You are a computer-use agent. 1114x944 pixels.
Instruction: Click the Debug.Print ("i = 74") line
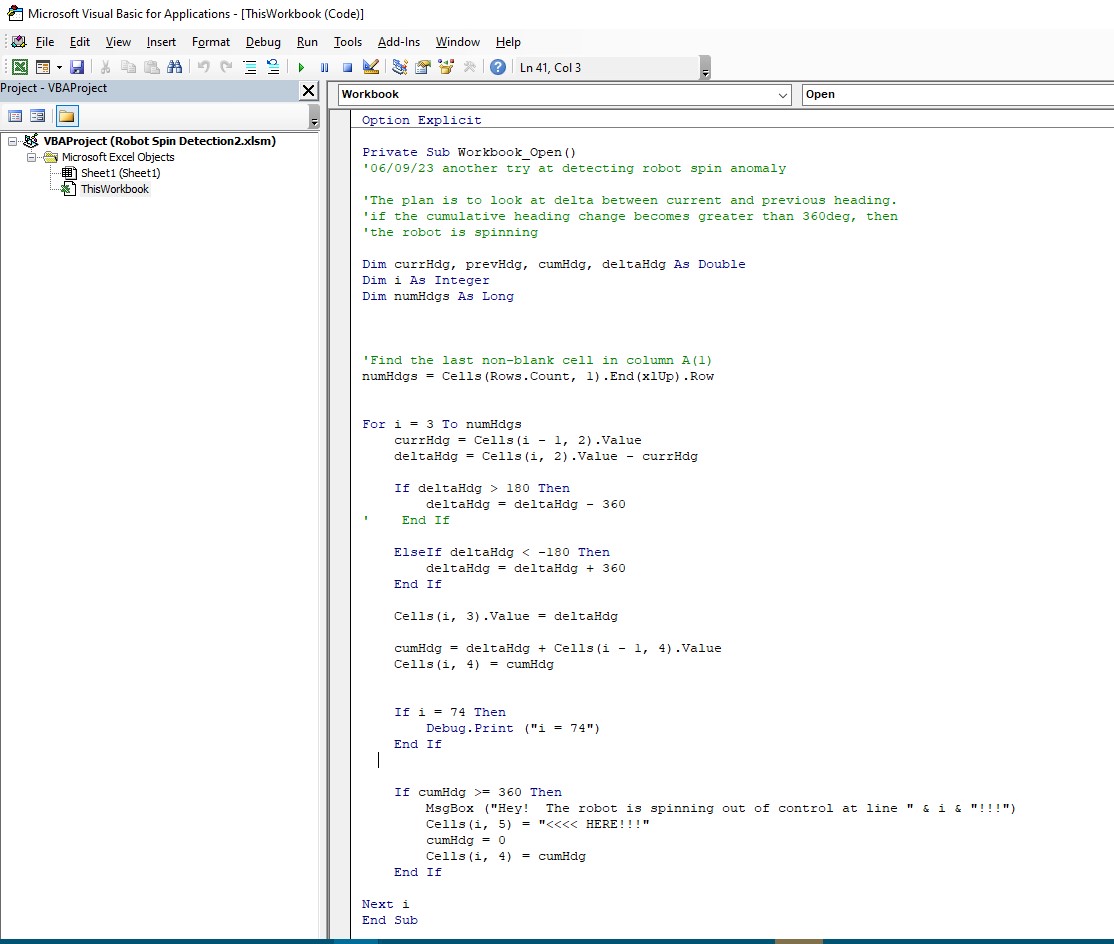tap(513, 728)
